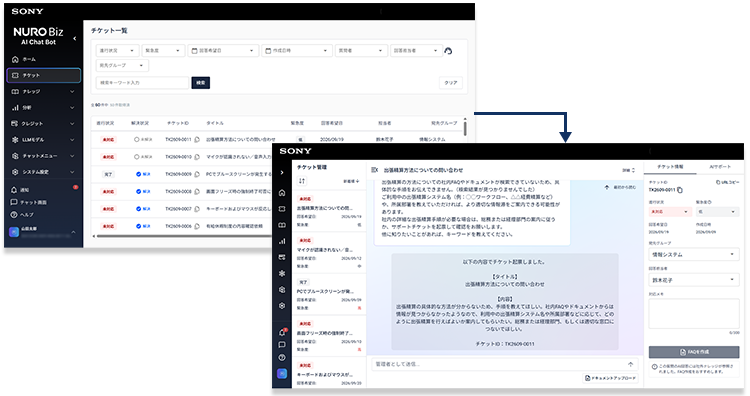Viewport: 750px width, 396px height.
Task: Click the FAQを作成 button
Action: pyautogui.click(x=694, y=352)
